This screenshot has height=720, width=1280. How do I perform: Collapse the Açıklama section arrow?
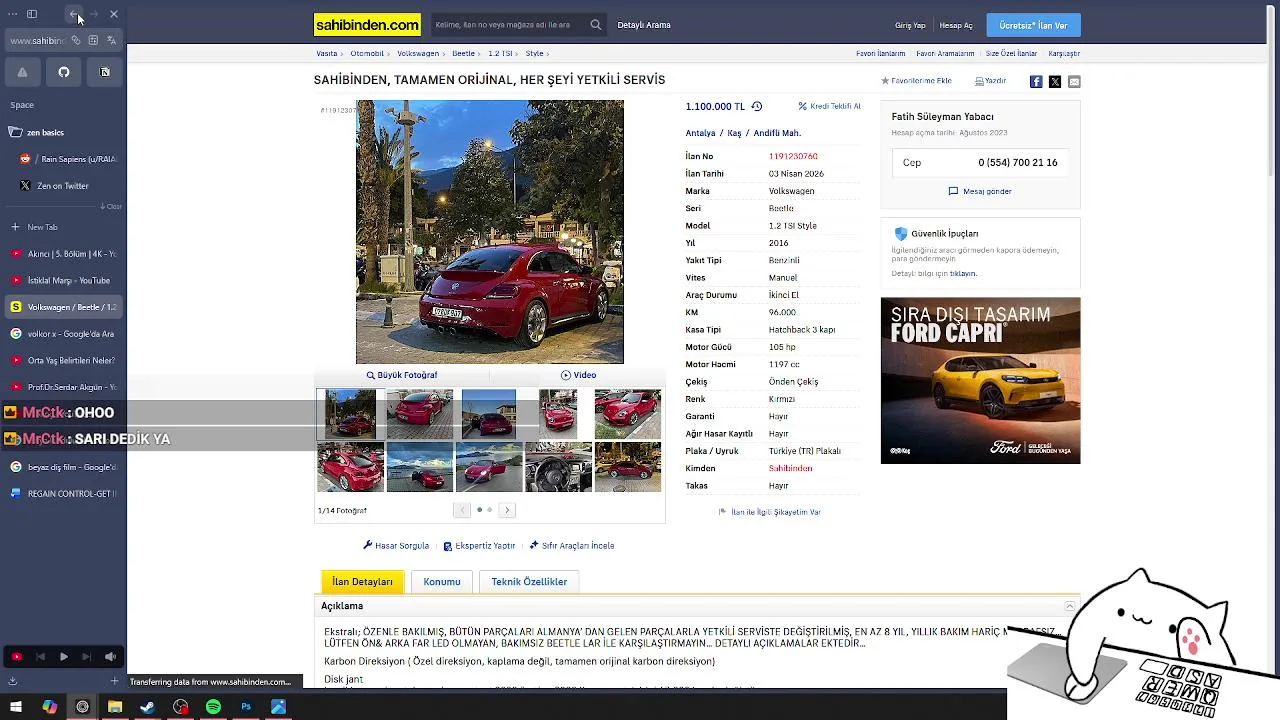[x=1069, y=606]
